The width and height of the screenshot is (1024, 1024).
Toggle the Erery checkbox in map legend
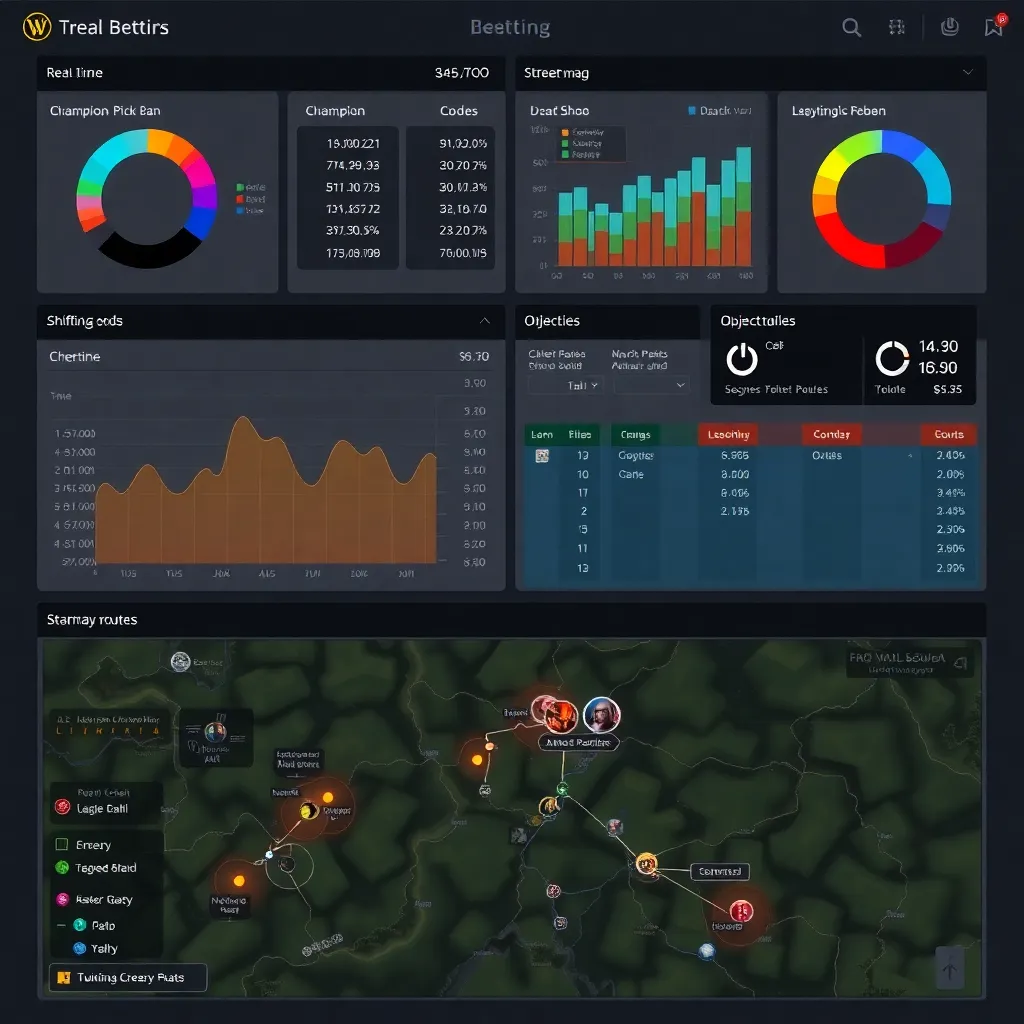pos(62,845)
